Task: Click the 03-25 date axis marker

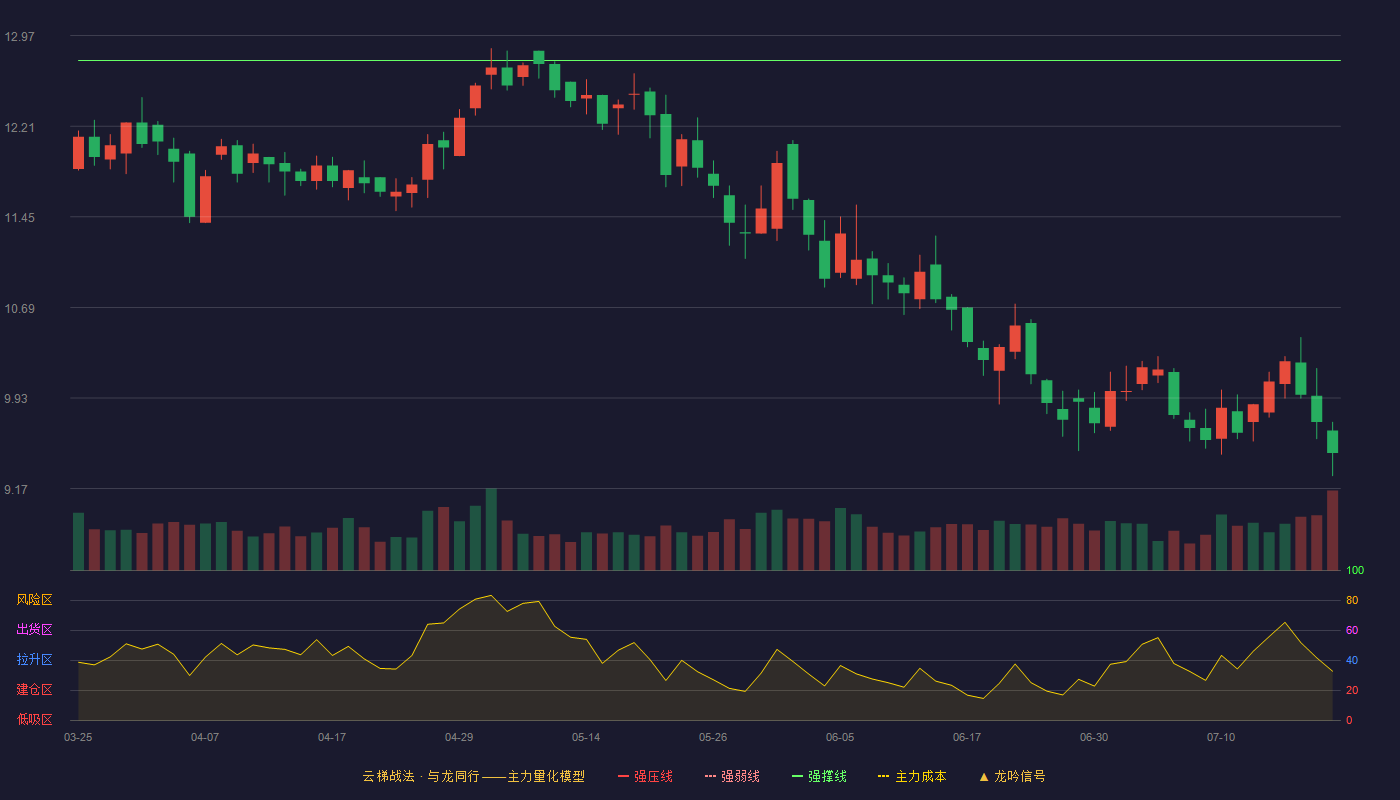Action: (78, 737)
